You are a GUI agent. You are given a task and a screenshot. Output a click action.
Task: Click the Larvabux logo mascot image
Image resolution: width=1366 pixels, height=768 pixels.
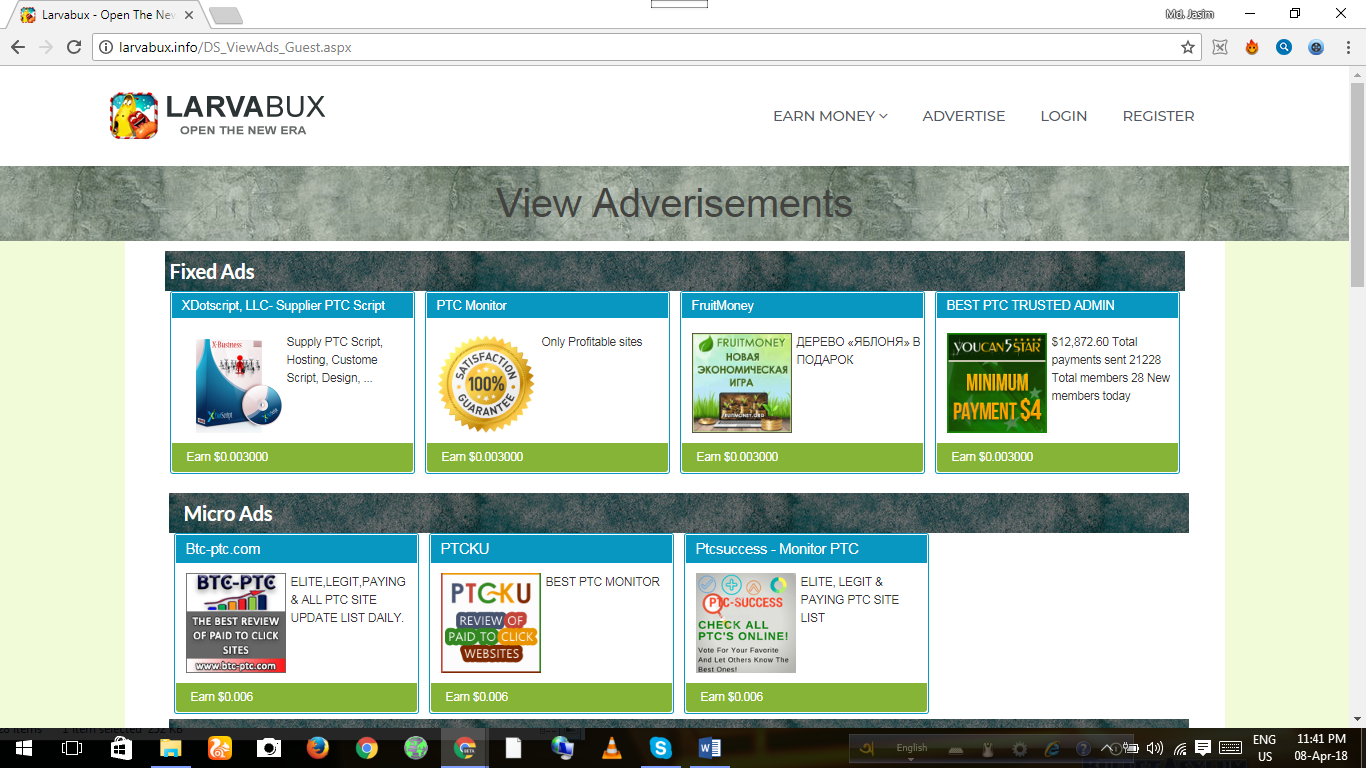[x=134, y=115]
